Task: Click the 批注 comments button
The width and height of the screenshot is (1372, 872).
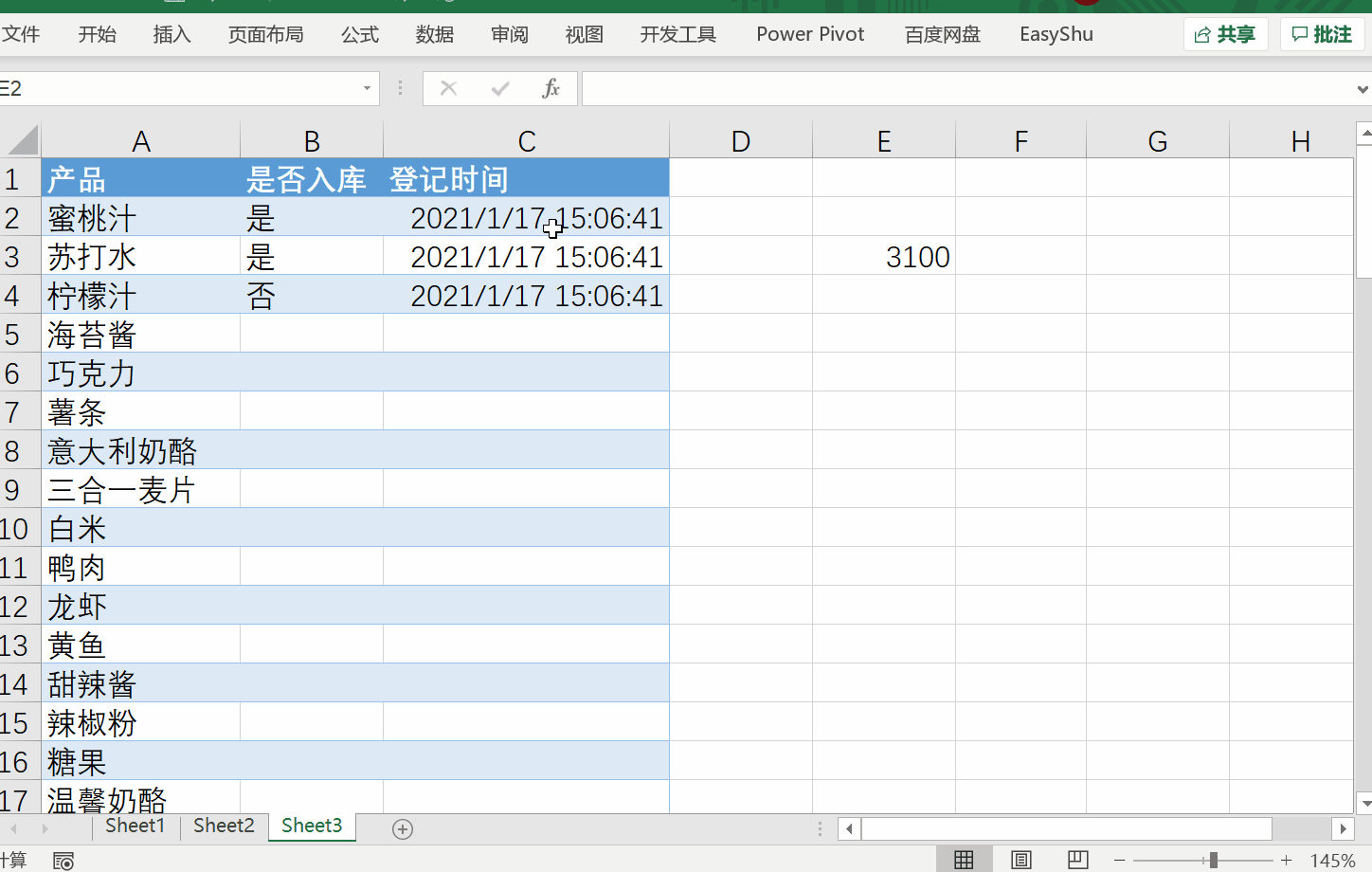Action: 1323,35
